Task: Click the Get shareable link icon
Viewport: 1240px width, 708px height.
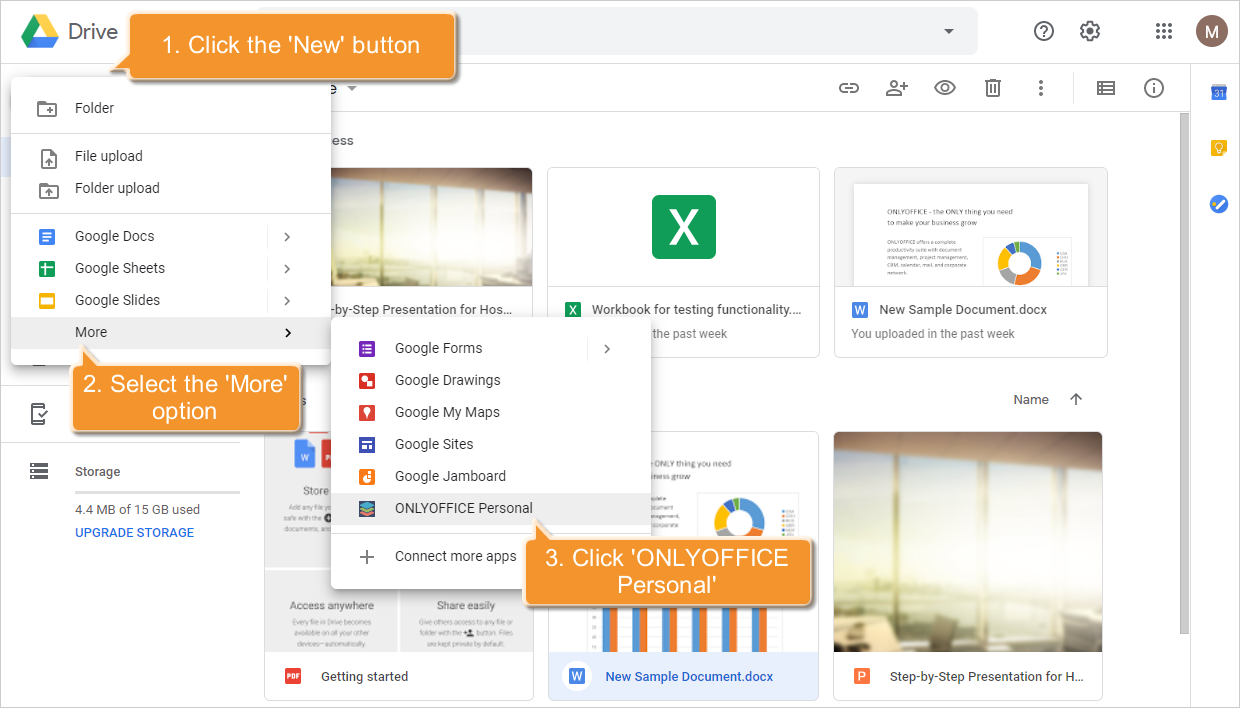Action: click(849, 88)
